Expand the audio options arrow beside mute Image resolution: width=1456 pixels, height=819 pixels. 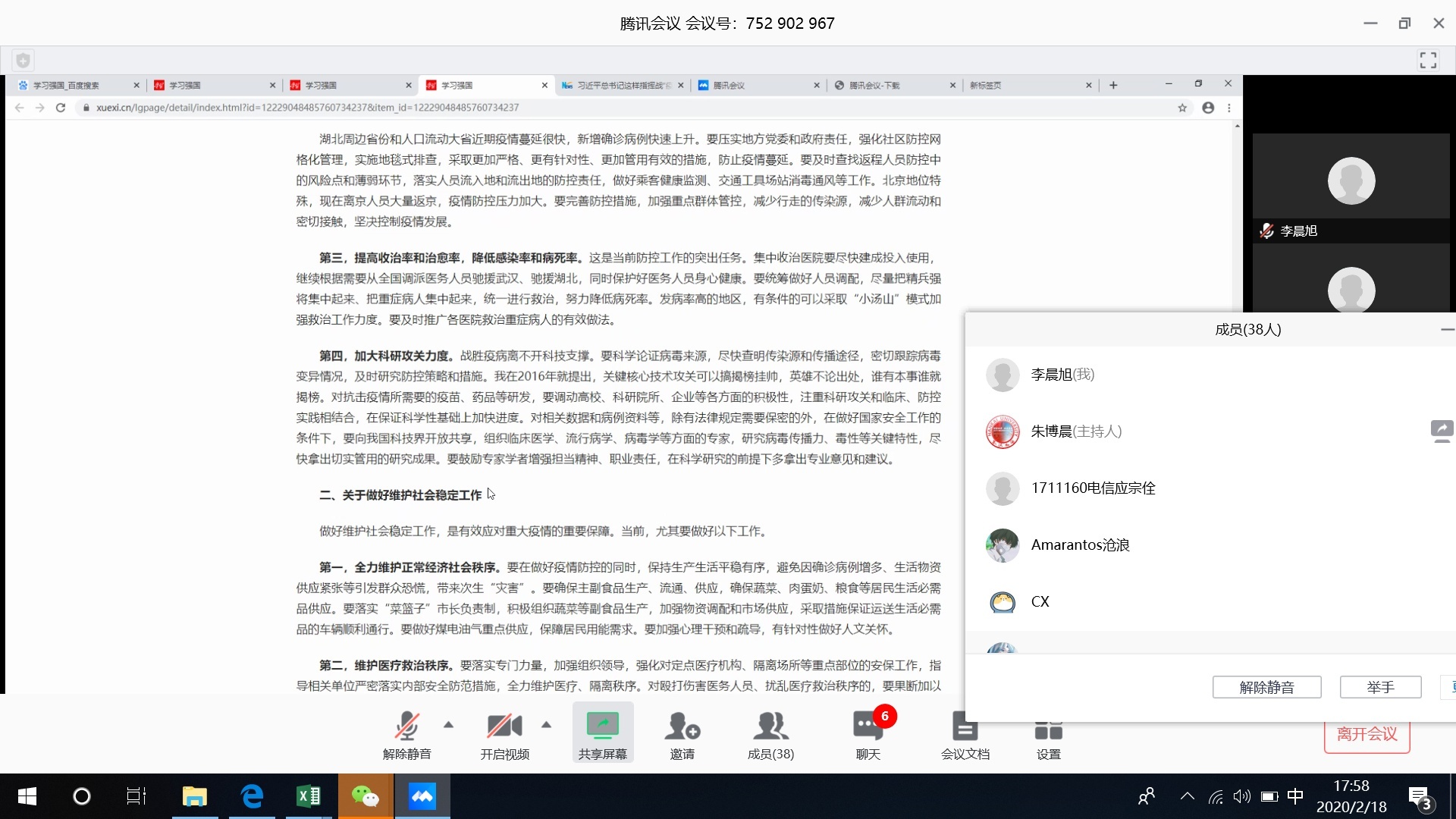click(x=449, y=725)
